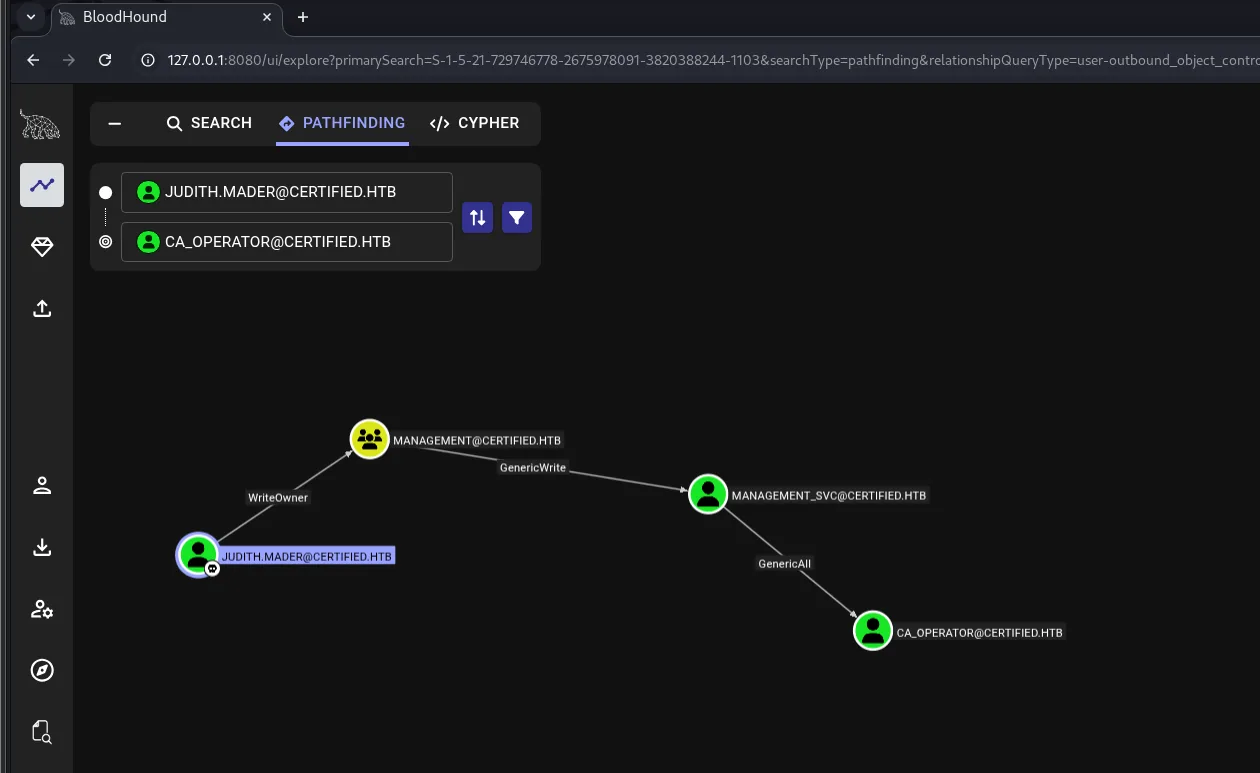Select the MANAGEMENT_SVC user node
The image size is (1260, 773).
pos(708,494)
